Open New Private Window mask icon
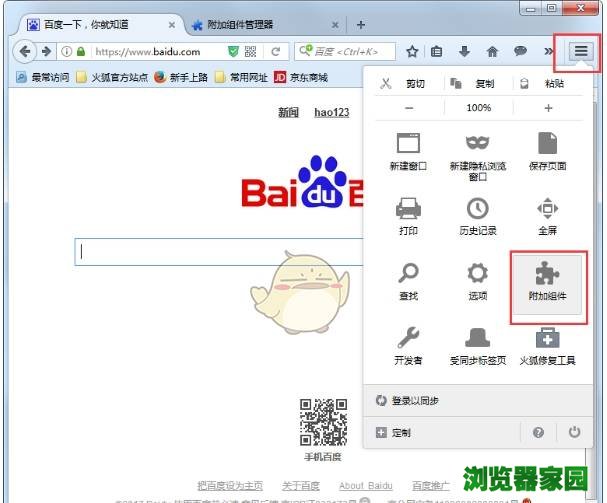607x503 pixels. 478,147
